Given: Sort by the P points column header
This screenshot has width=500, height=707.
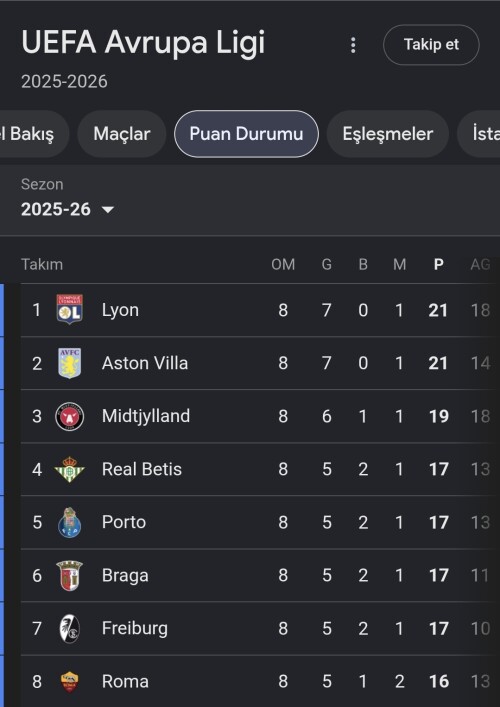Looking at the screenshot, I should coord(438,264).
